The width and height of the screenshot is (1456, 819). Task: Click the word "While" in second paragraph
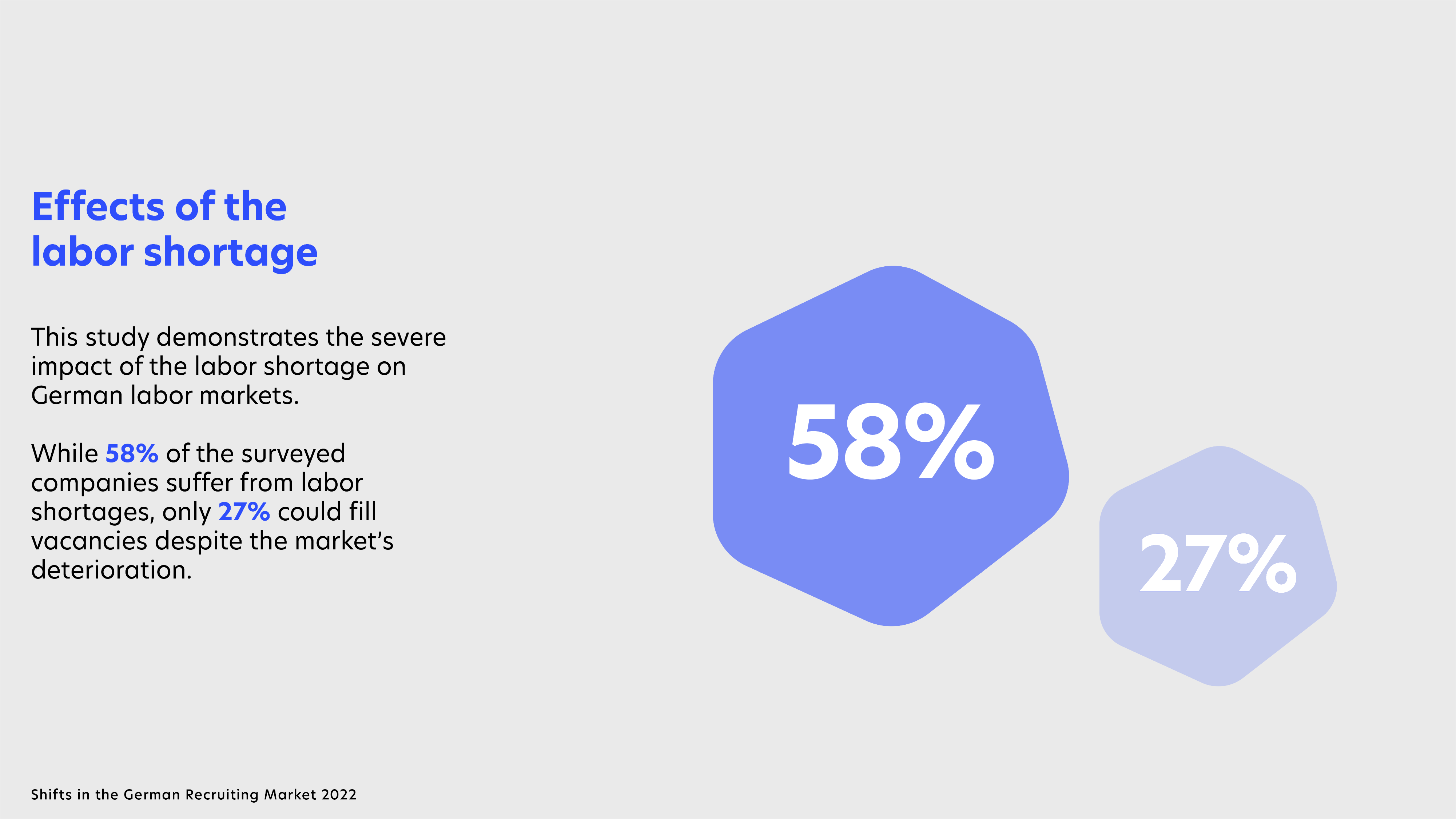point(64,453)
